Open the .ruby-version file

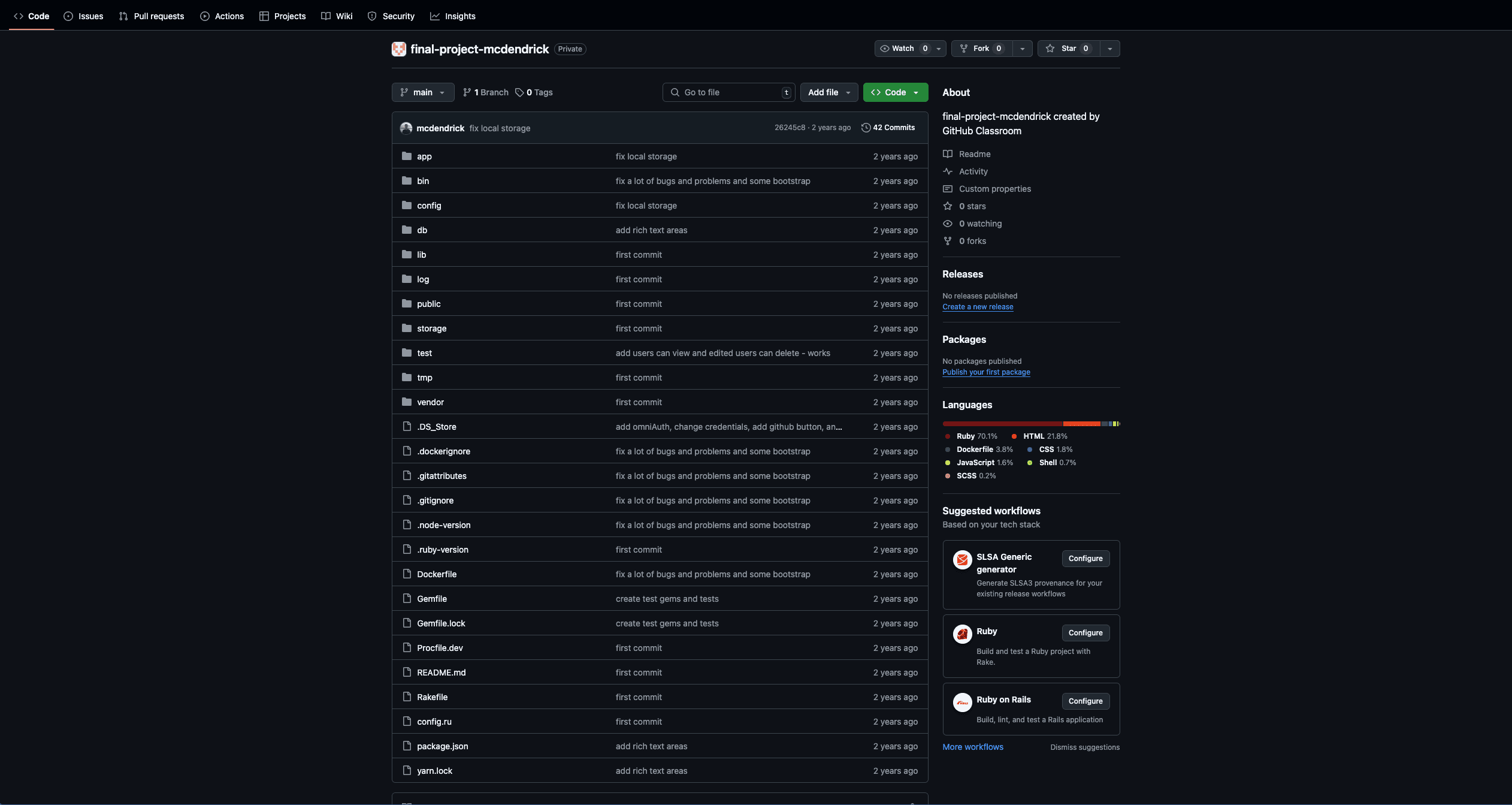(443, 550)
